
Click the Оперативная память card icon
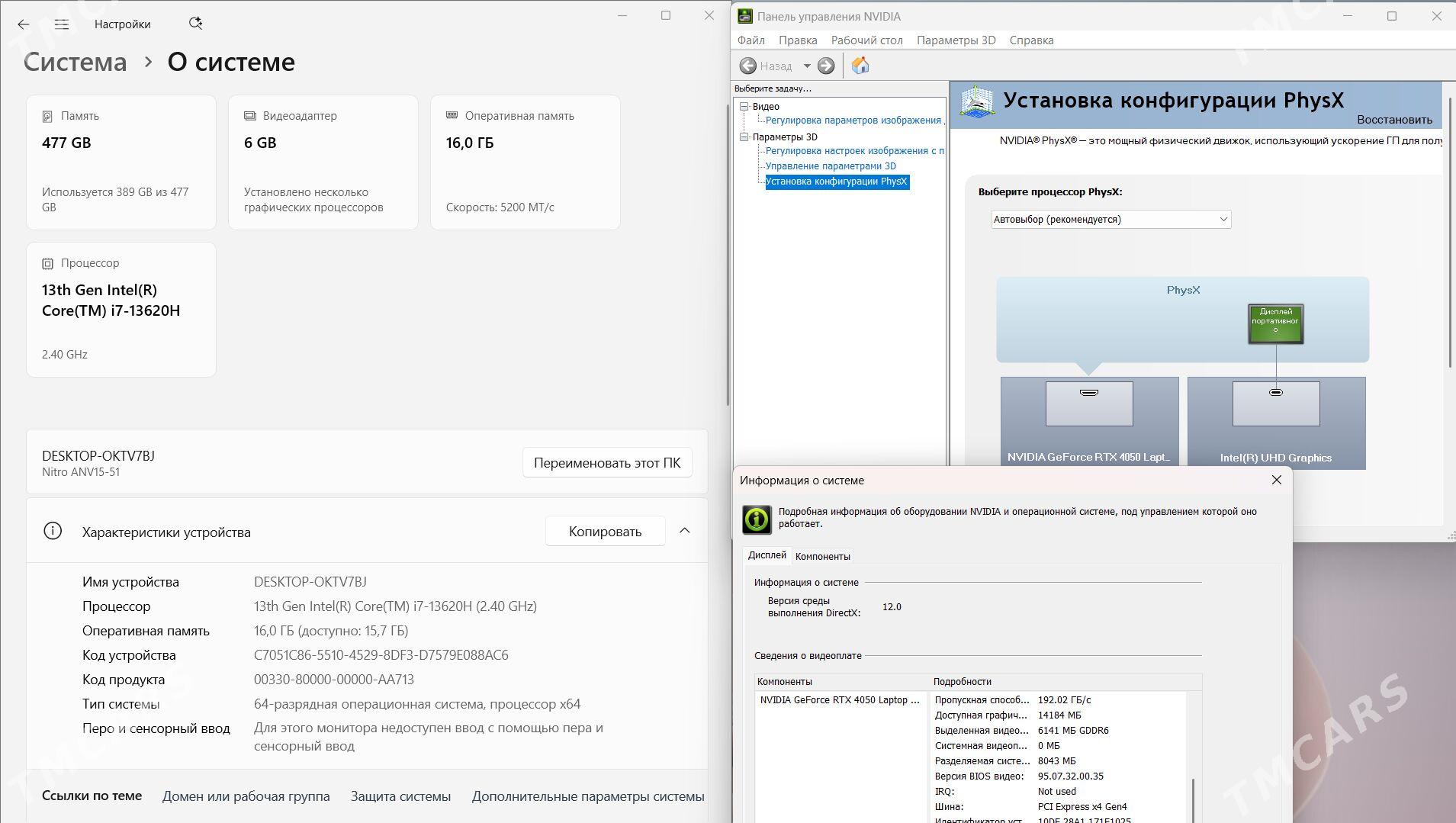[452, 115]
